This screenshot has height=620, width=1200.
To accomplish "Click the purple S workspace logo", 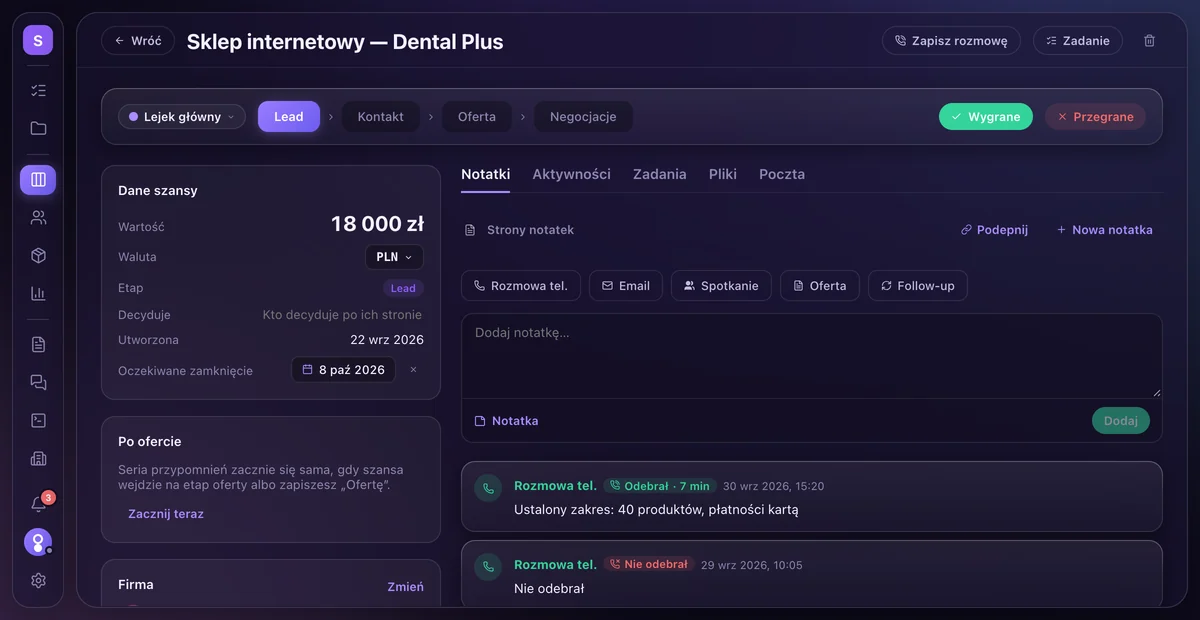I will [38, 40].
